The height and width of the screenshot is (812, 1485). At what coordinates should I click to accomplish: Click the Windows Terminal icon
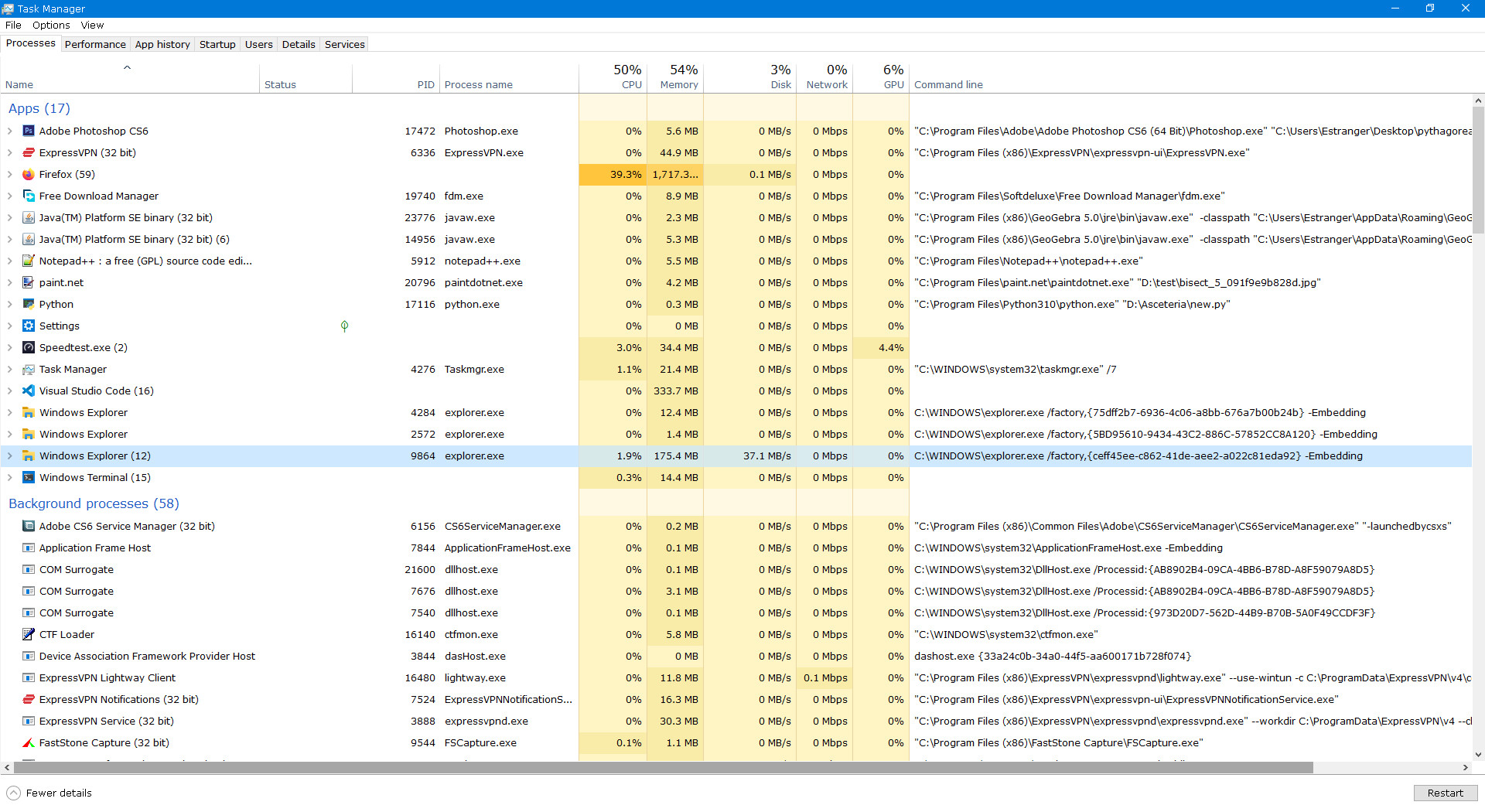click(x=29, y=478)
